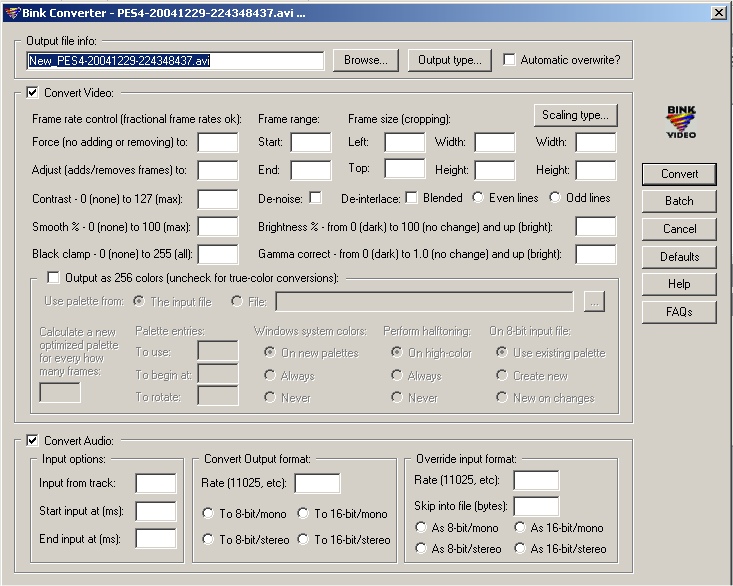This screenshot has width=733, height=586.
Task: Click the output Rate field
Action: pyautogui.click(x=317, y=483)
